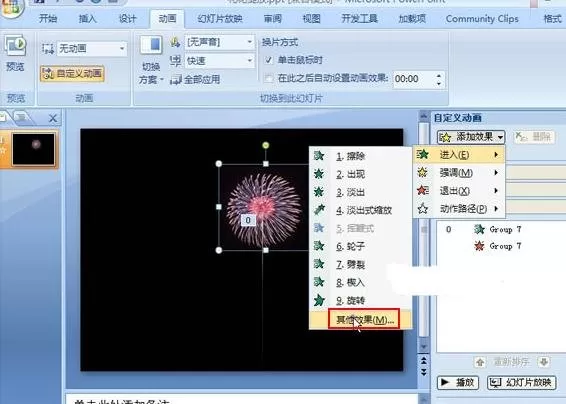Image resolution: width=566 pixels, height=404 pixels.
Task: Click the green star icon beside 进入(E)
Action: tap(422, 155)
